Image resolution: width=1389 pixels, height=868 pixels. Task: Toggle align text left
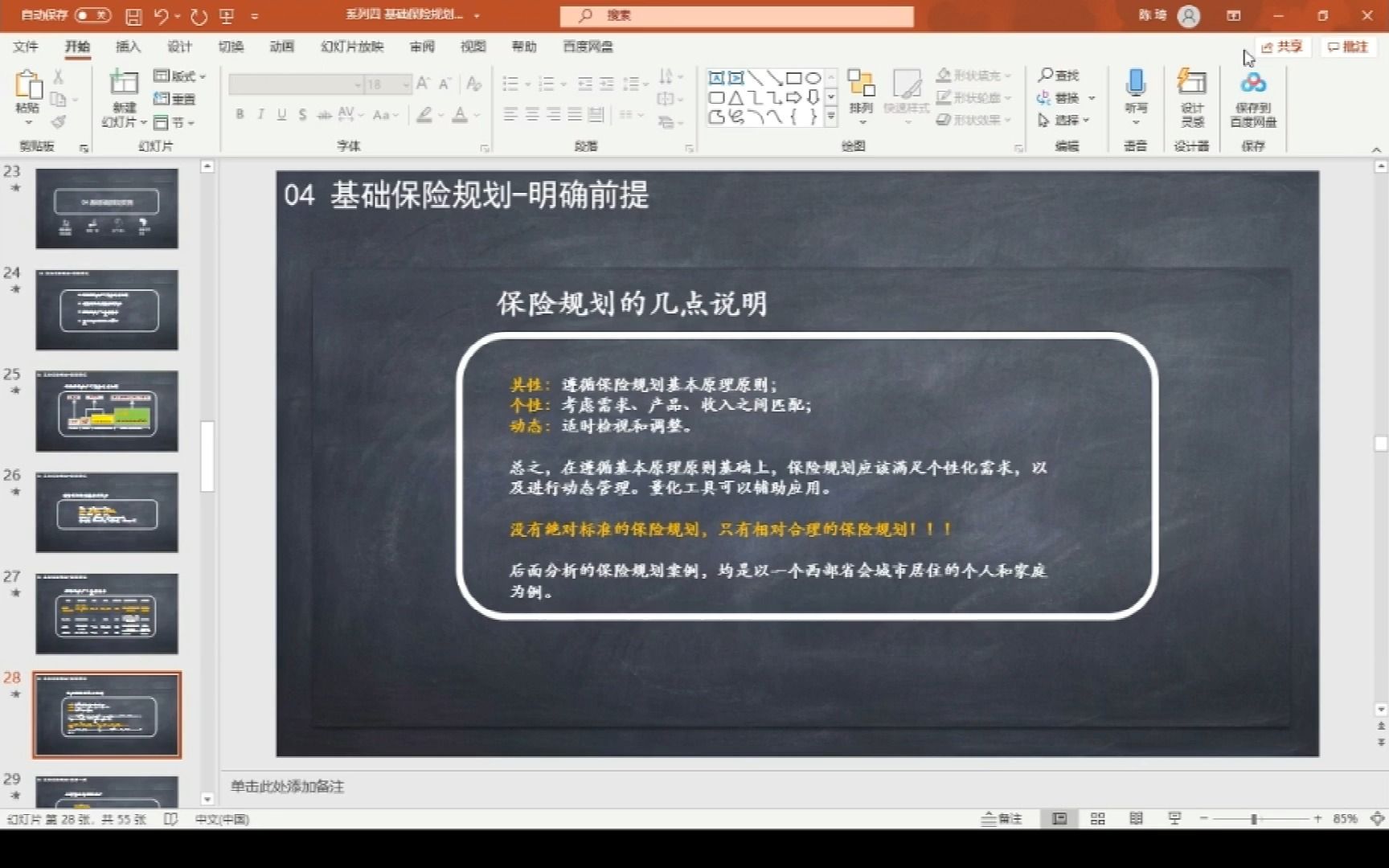(510, 115)
